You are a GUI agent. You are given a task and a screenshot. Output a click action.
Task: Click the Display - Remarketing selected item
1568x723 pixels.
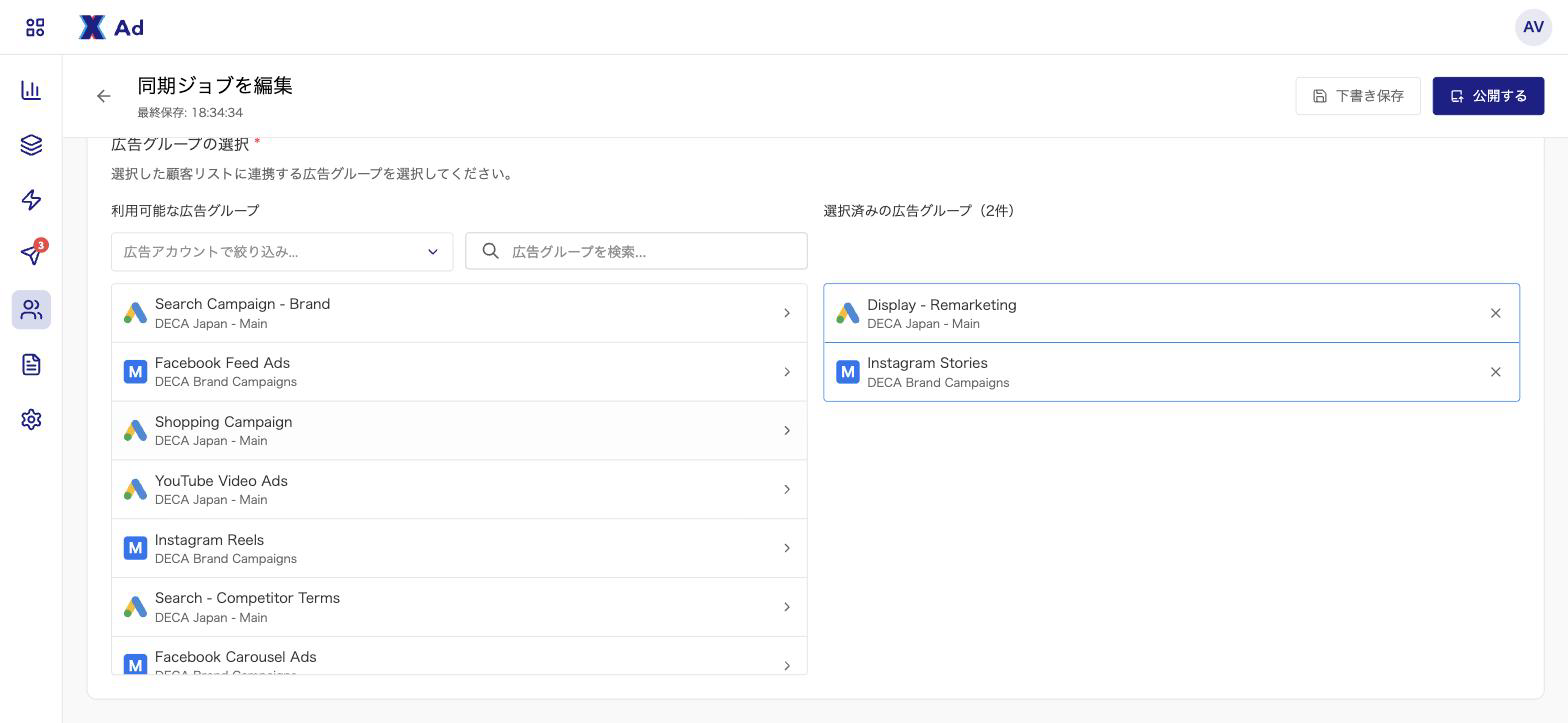[x=1171, y=313]
